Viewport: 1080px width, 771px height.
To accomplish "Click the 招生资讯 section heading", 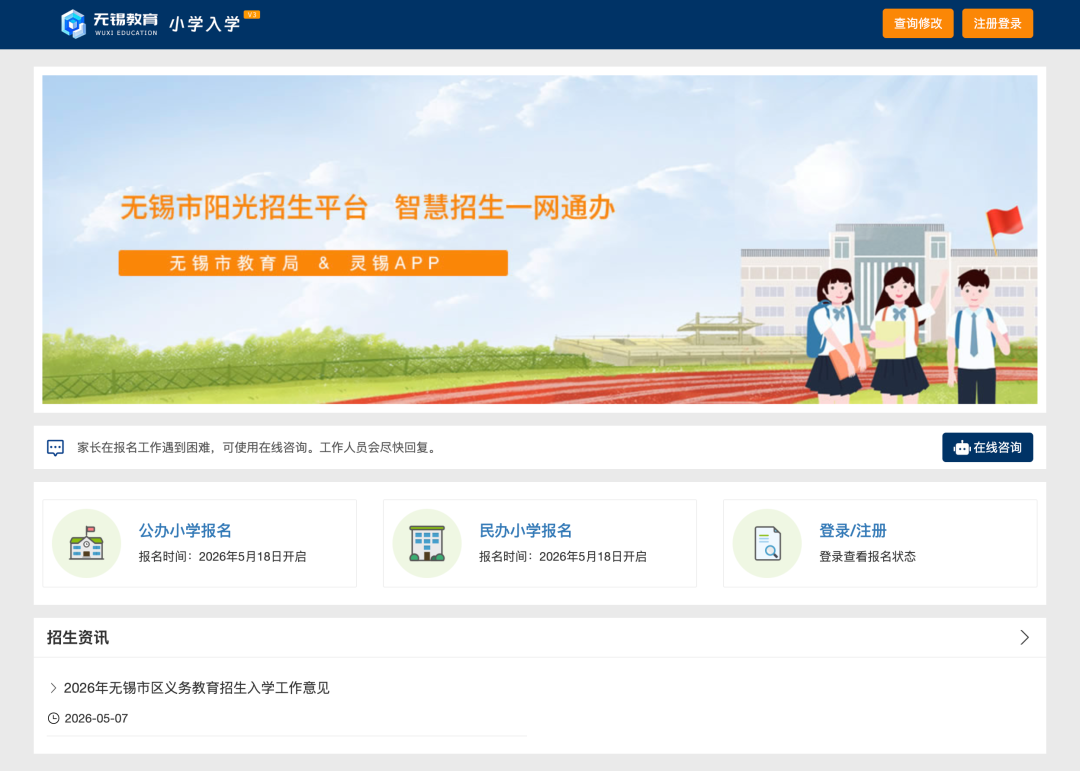I will pos(78,637).
